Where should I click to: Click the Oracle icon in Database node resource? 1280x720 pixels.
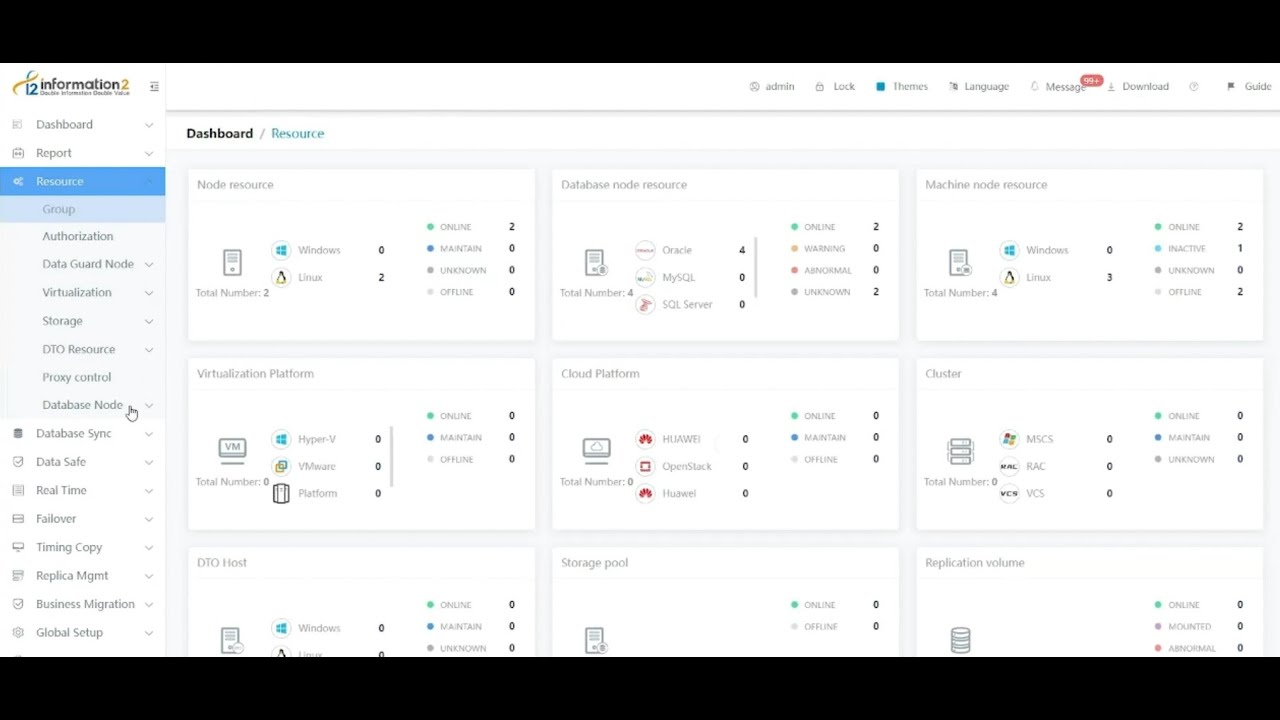(x=645, y=250)
